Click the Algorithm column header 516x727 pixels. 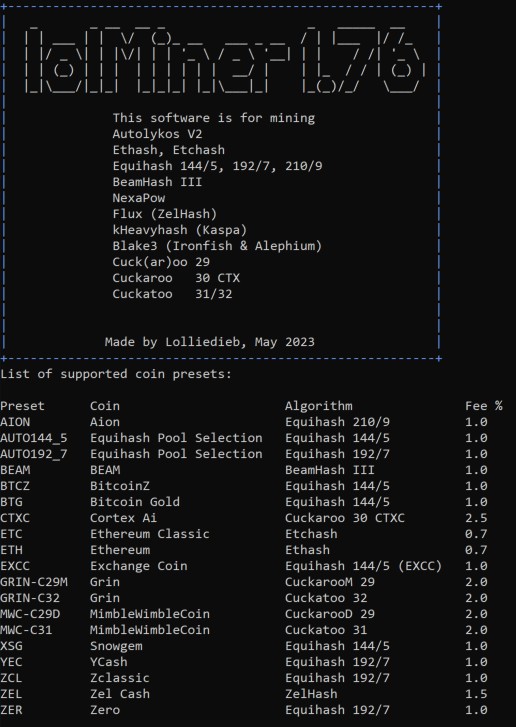319,407
